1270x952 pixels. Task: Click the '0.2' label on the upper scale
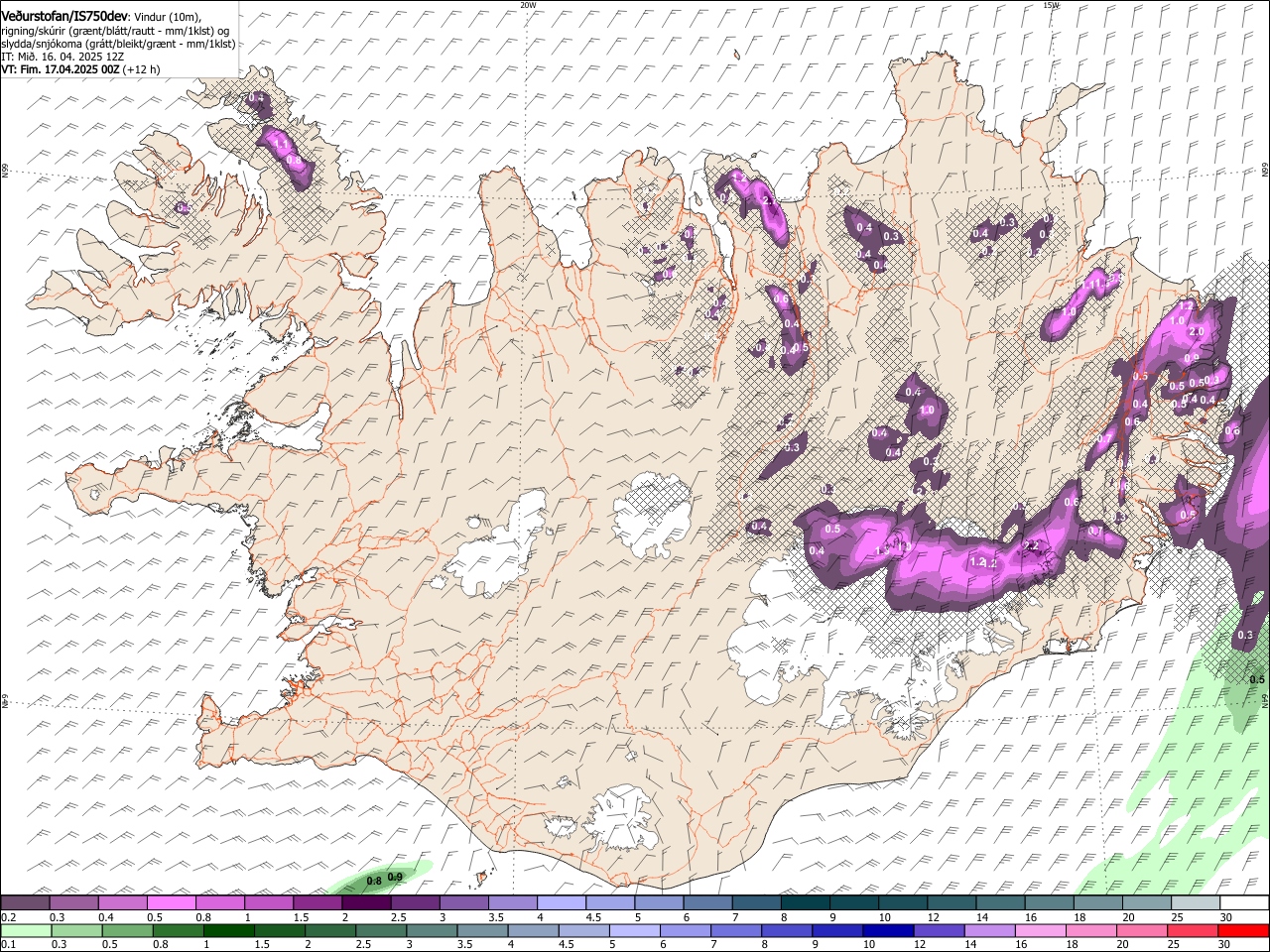point(7,917)
